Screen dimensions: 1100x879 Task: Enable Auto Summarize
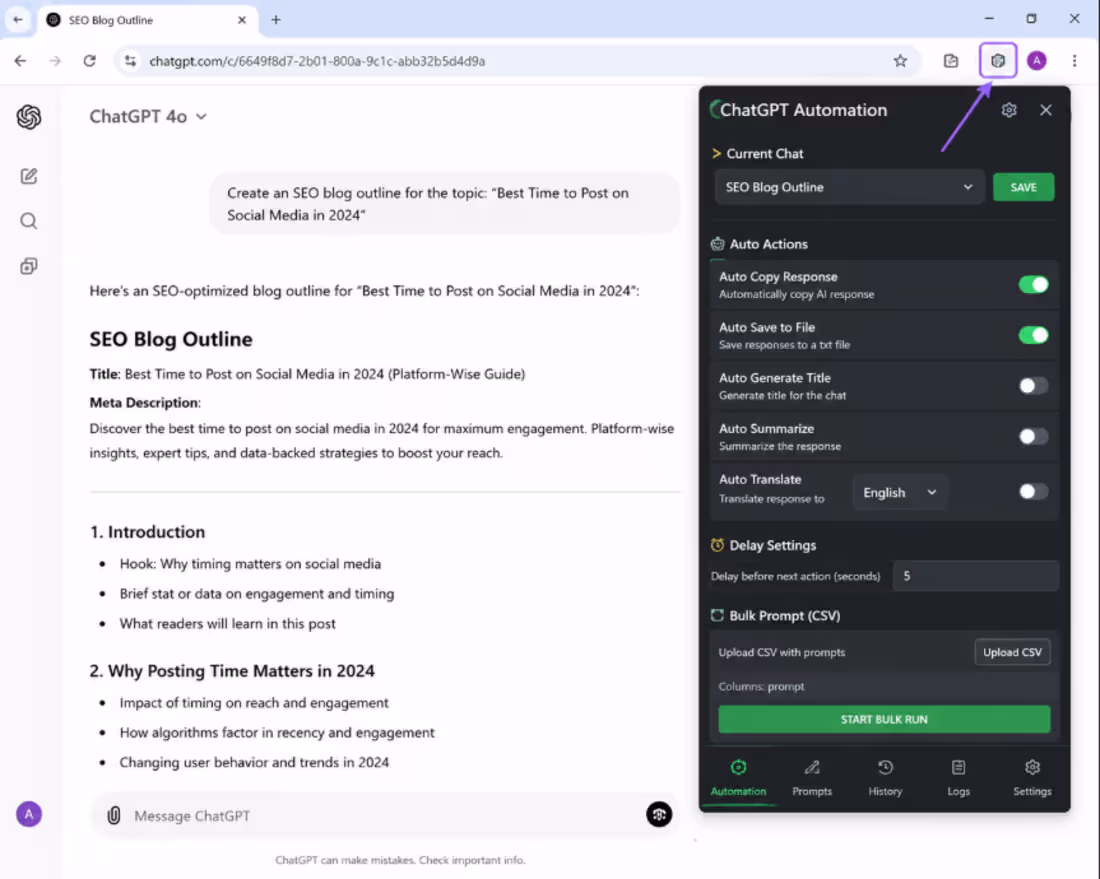click(x=1033, y=436)
